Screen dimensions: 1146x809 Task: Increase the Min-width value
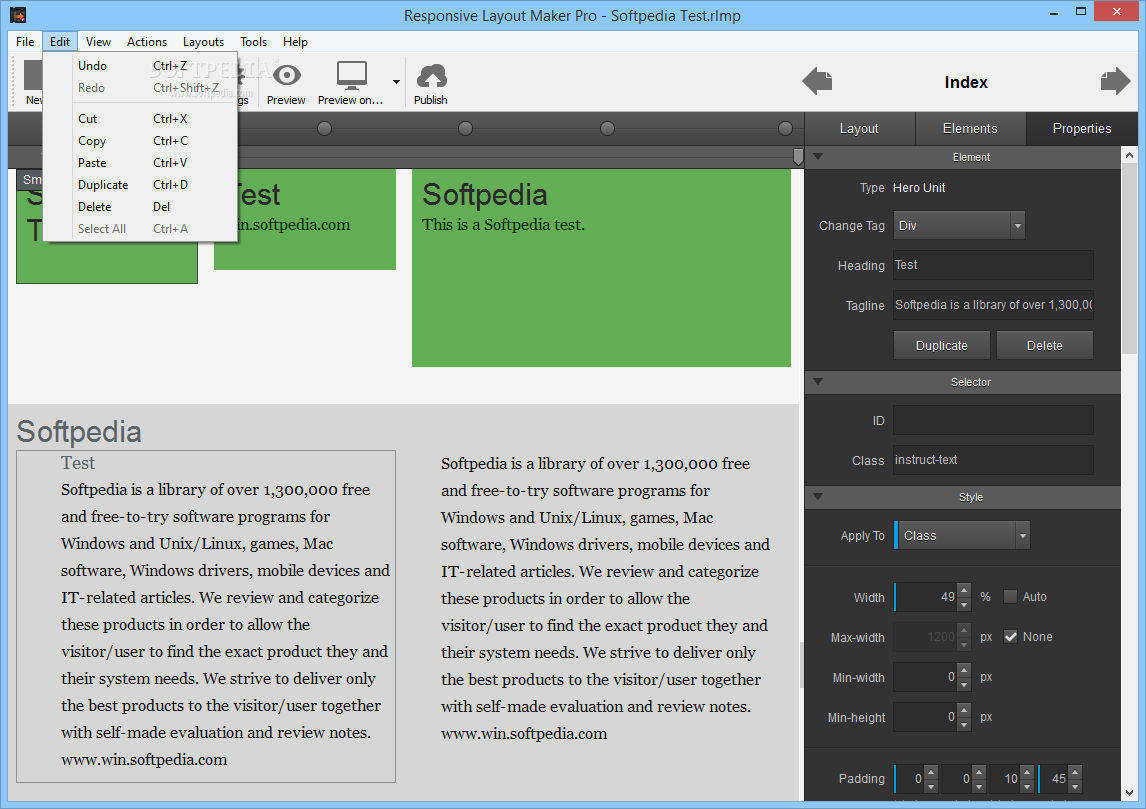click(964, 670)
